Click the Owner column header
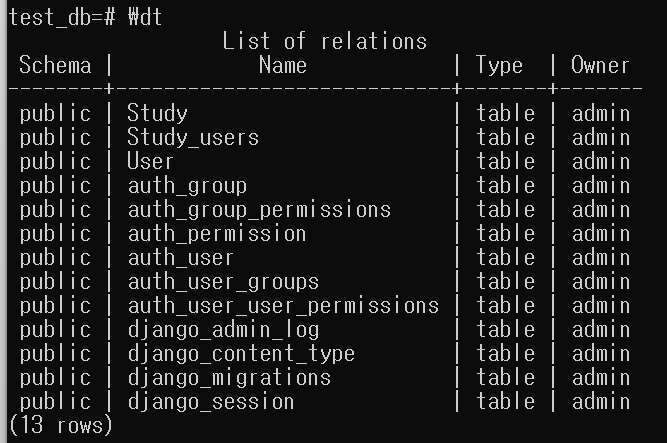The image size is (667, 443). point(600,65)
